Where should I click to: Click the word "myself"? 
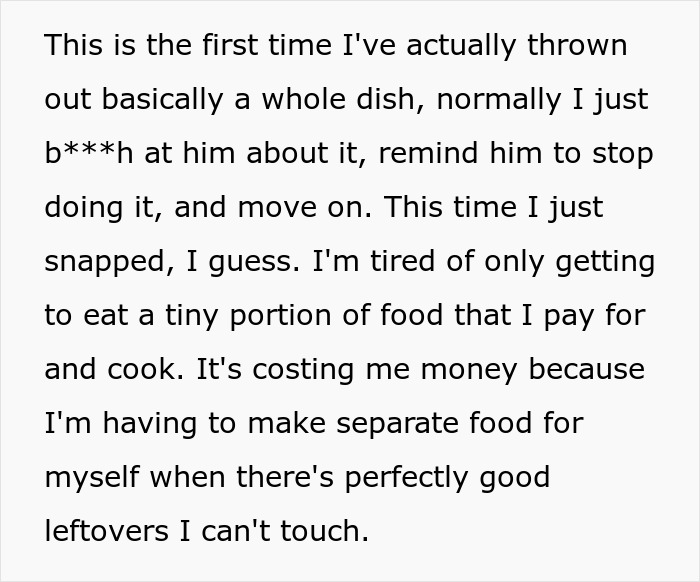[93, 478]
